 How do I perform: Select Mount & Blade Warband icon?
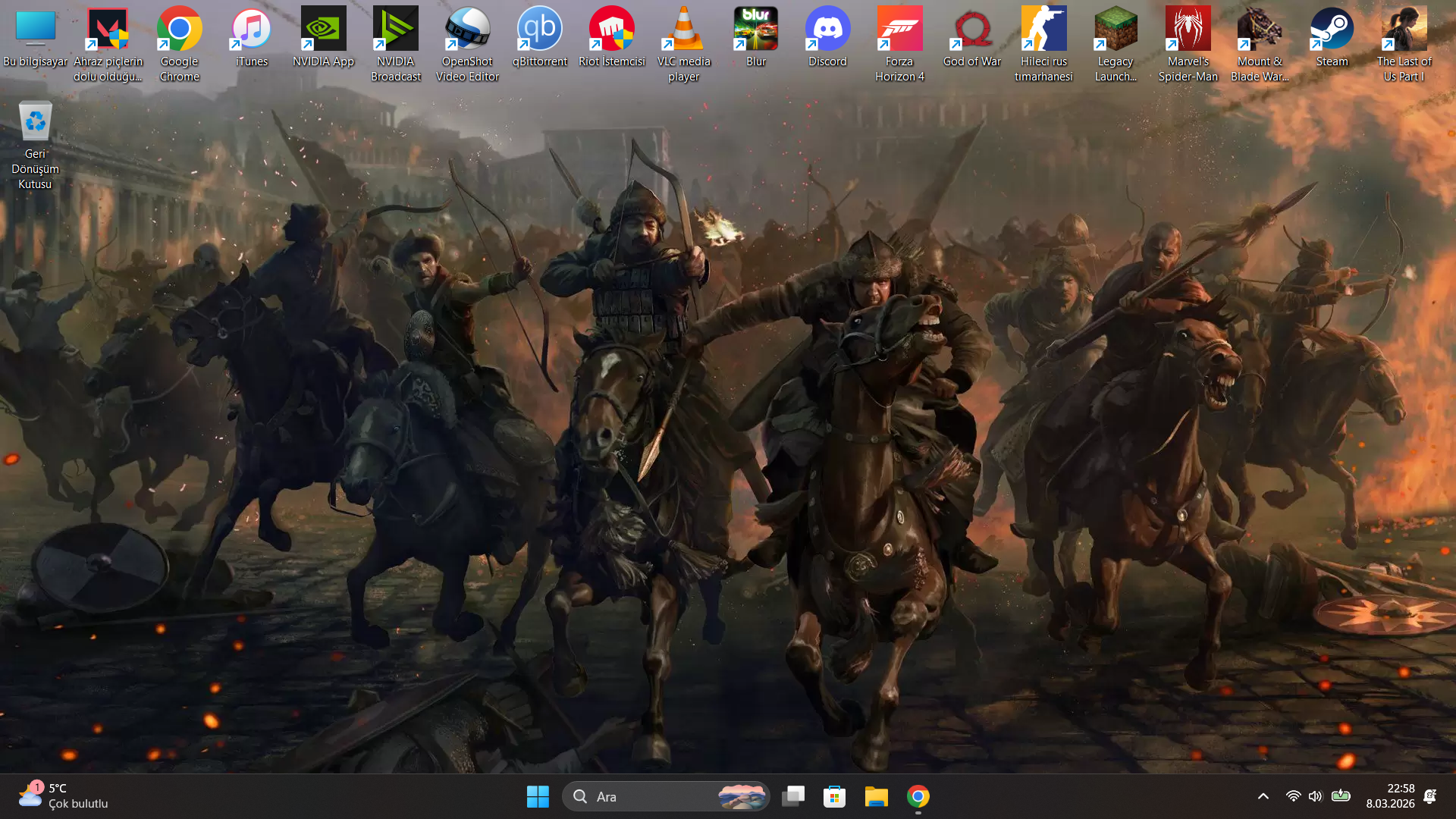click(1260, 44)
